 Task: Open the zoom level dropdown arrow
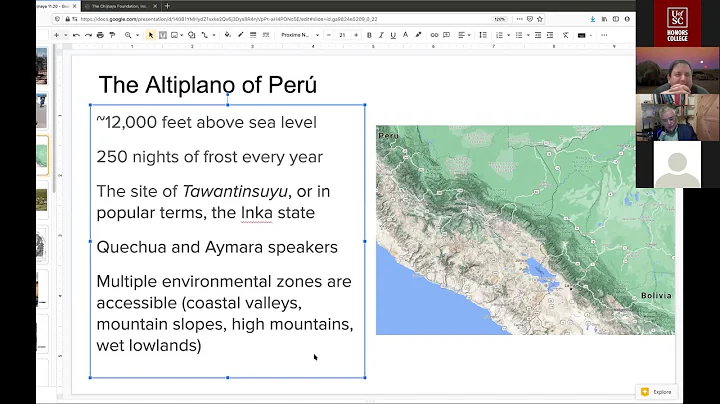(x=137, y=35)
